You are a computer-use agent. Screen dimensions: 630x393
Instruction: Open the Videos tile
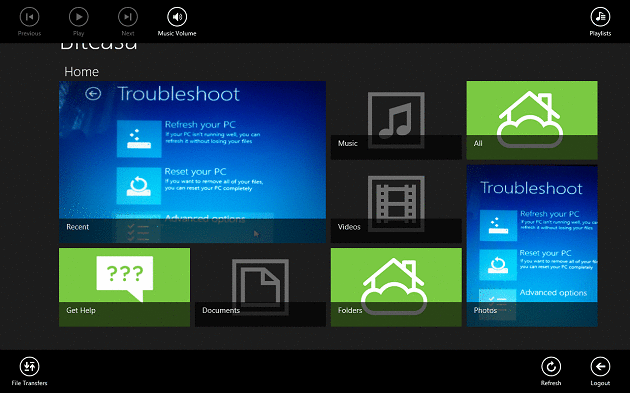tap(396, 204)
